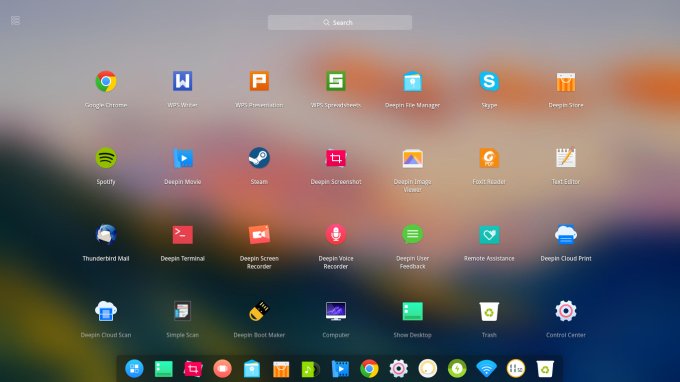Click the screen recorder dock icon

222,369
